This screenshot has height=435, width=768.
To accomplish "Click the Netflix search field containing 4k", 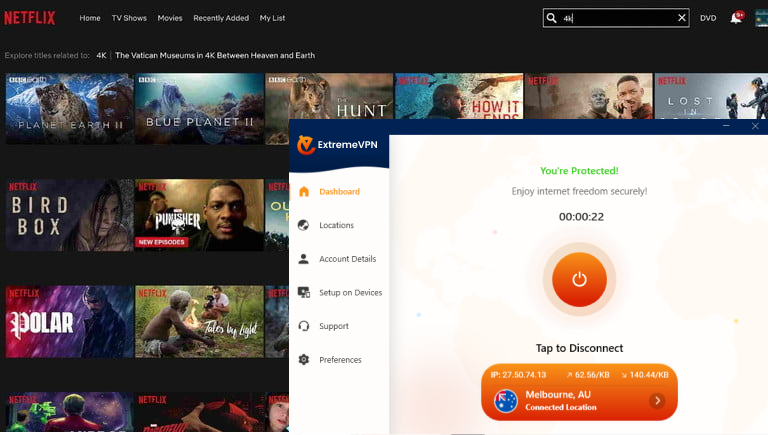I will 616,18.
